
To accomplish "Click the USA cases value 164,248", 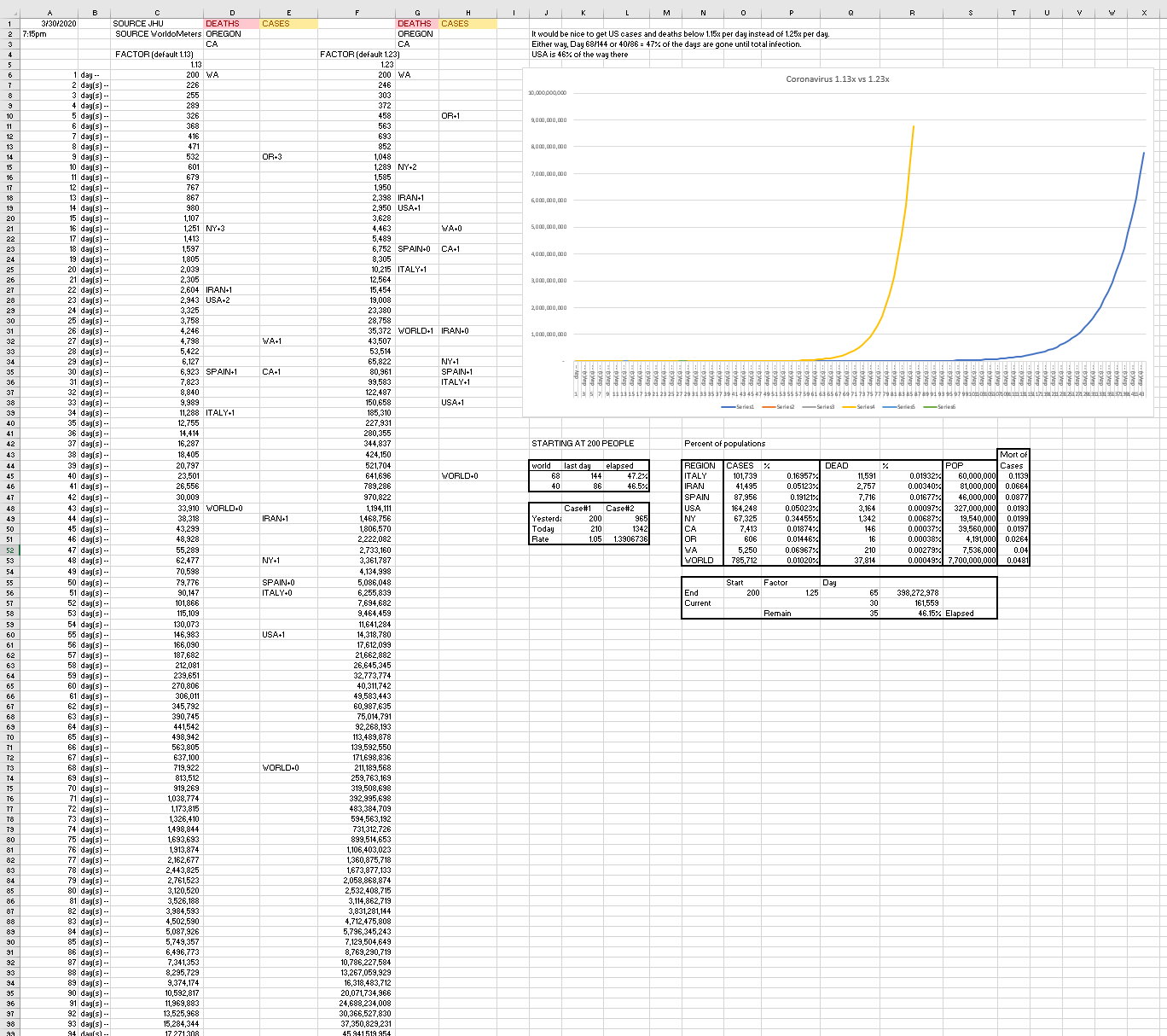I will pos(740,508).
